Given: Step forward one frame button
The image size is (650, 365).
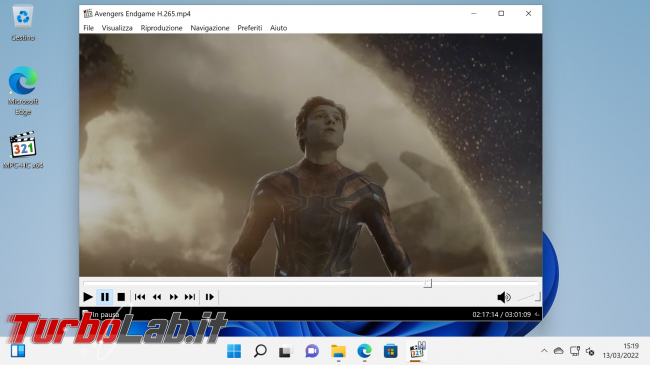Looking at the screenshot, I should point(209,297).
